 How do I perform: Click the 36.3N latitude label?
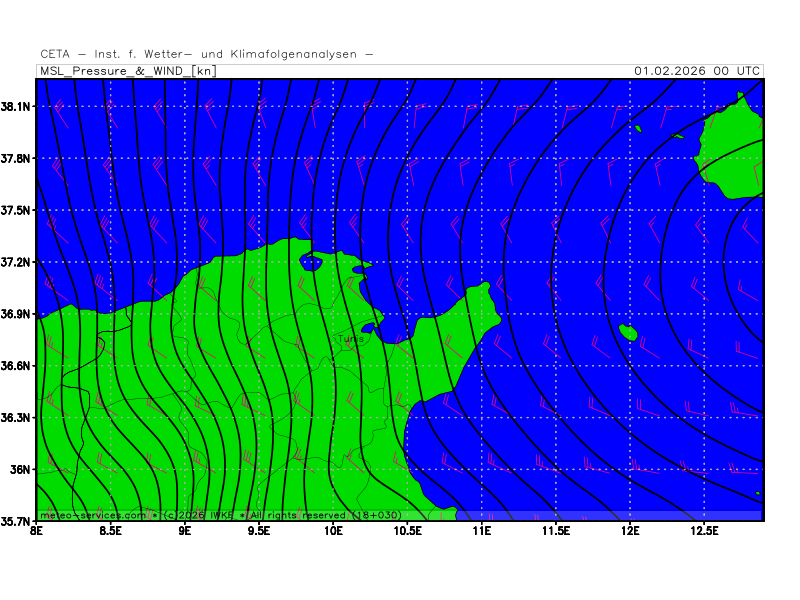pos(19,417)
